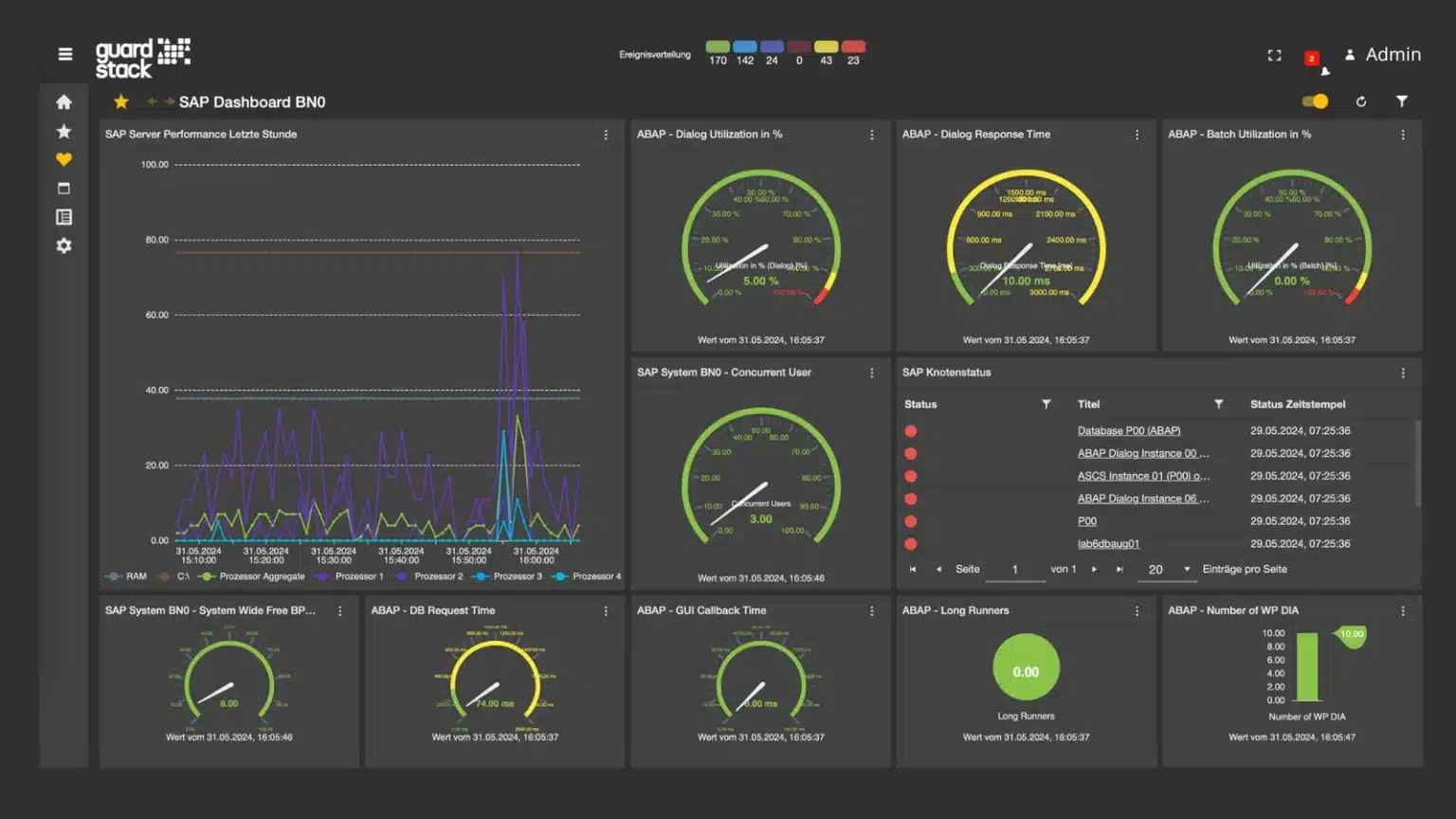Toggle favorite star for SAP Dashboard BN0

pos(121,101)
